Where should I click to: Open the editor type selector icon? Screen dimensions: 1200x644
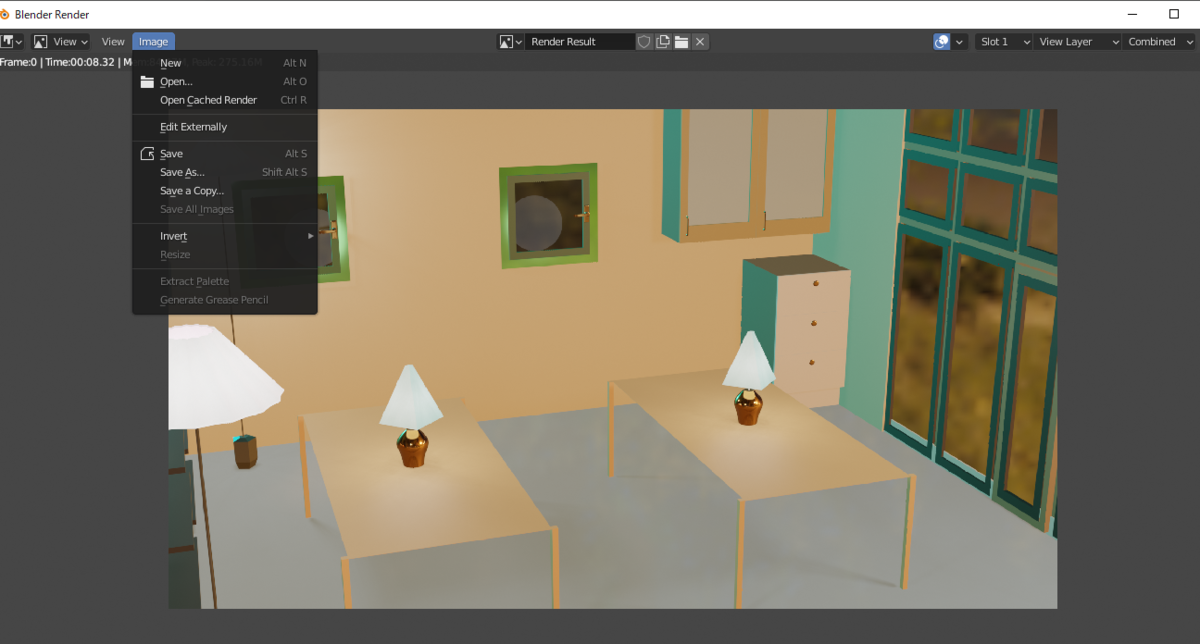click(11, 41)
